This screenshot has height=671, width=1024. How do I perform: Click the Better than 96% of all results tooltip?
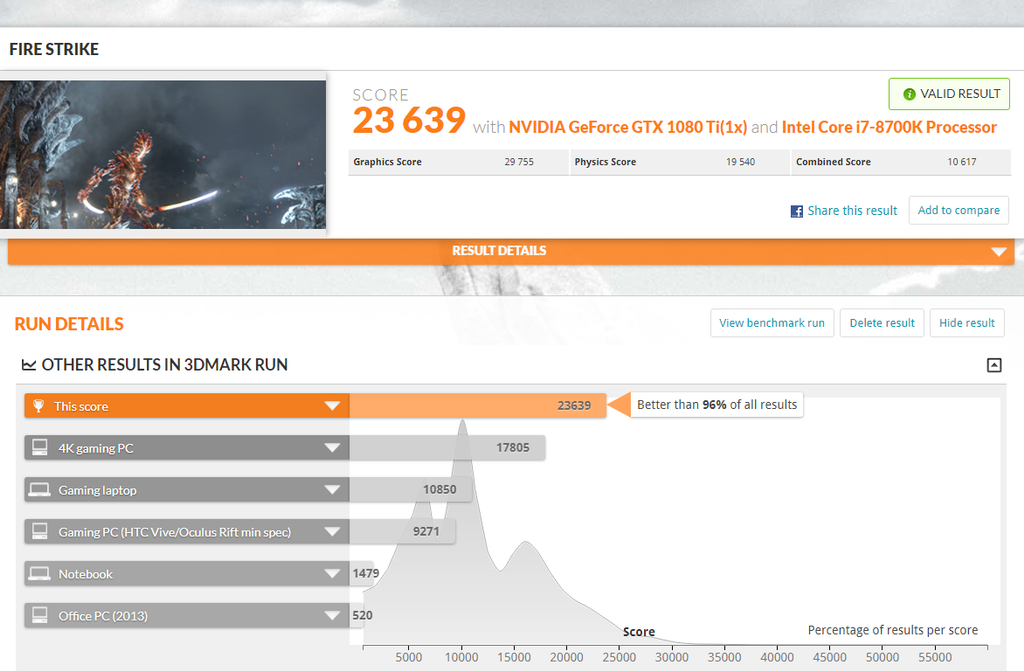click(x=716, y=404)
